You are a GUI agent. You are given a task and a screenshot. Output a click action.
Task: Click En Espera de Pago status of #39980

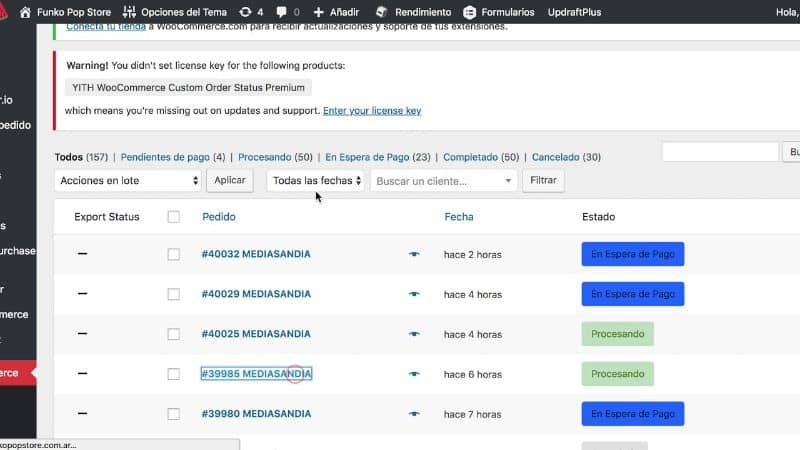[x=633, y=414]
